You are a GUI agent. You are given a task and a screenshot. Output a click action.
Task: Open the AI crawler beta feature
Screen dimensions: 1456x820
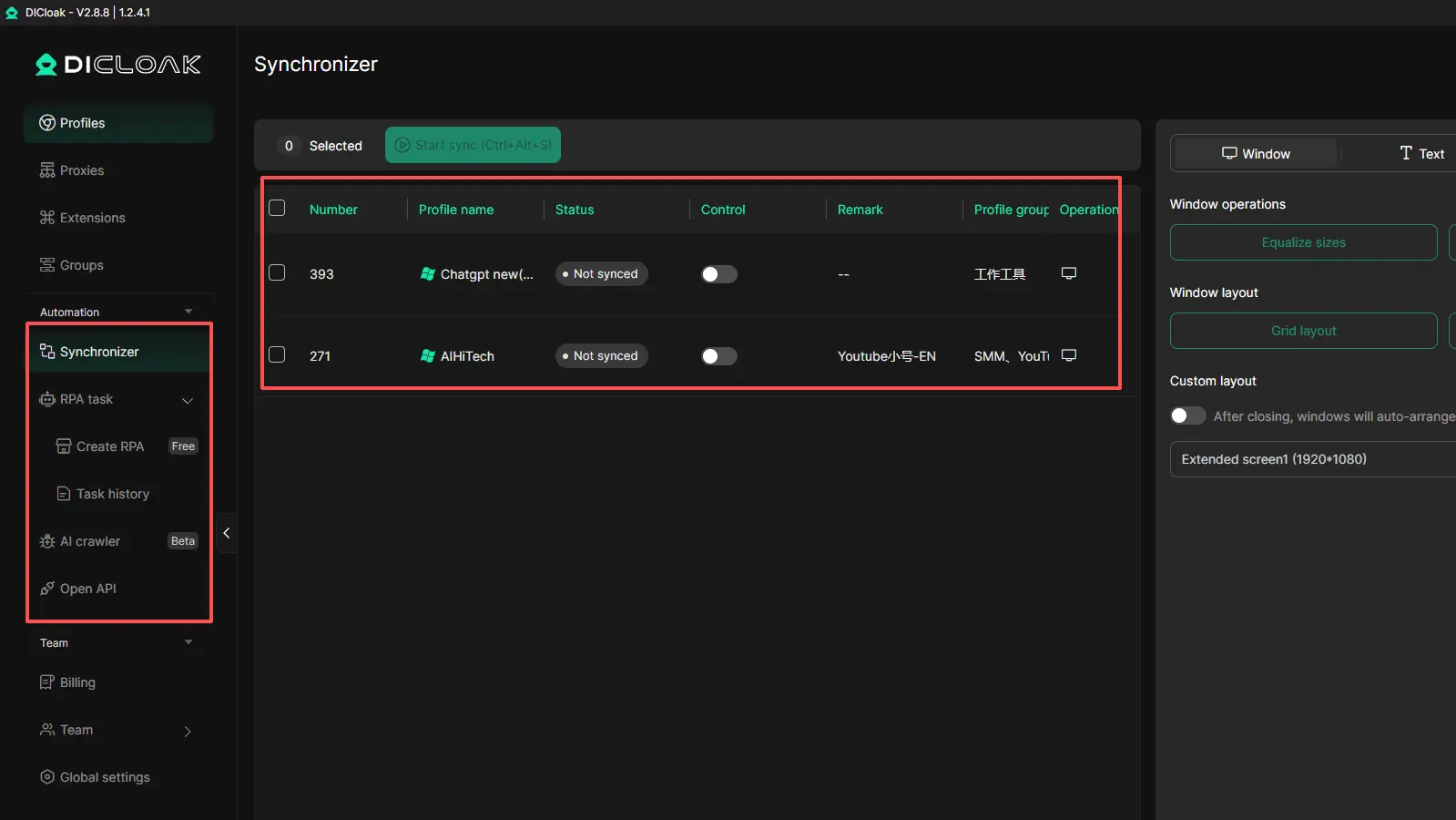tap(90, 541)
